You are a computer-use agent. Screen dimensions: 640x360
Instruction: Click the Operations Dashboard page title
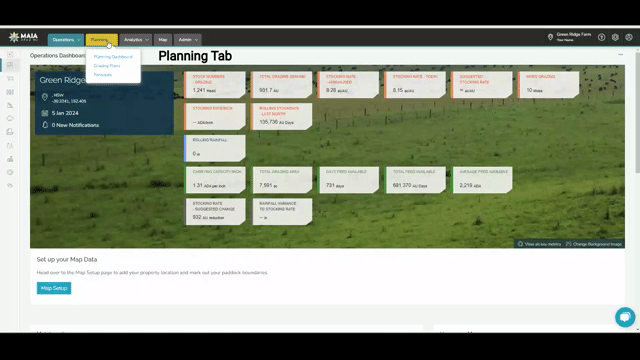58,56
